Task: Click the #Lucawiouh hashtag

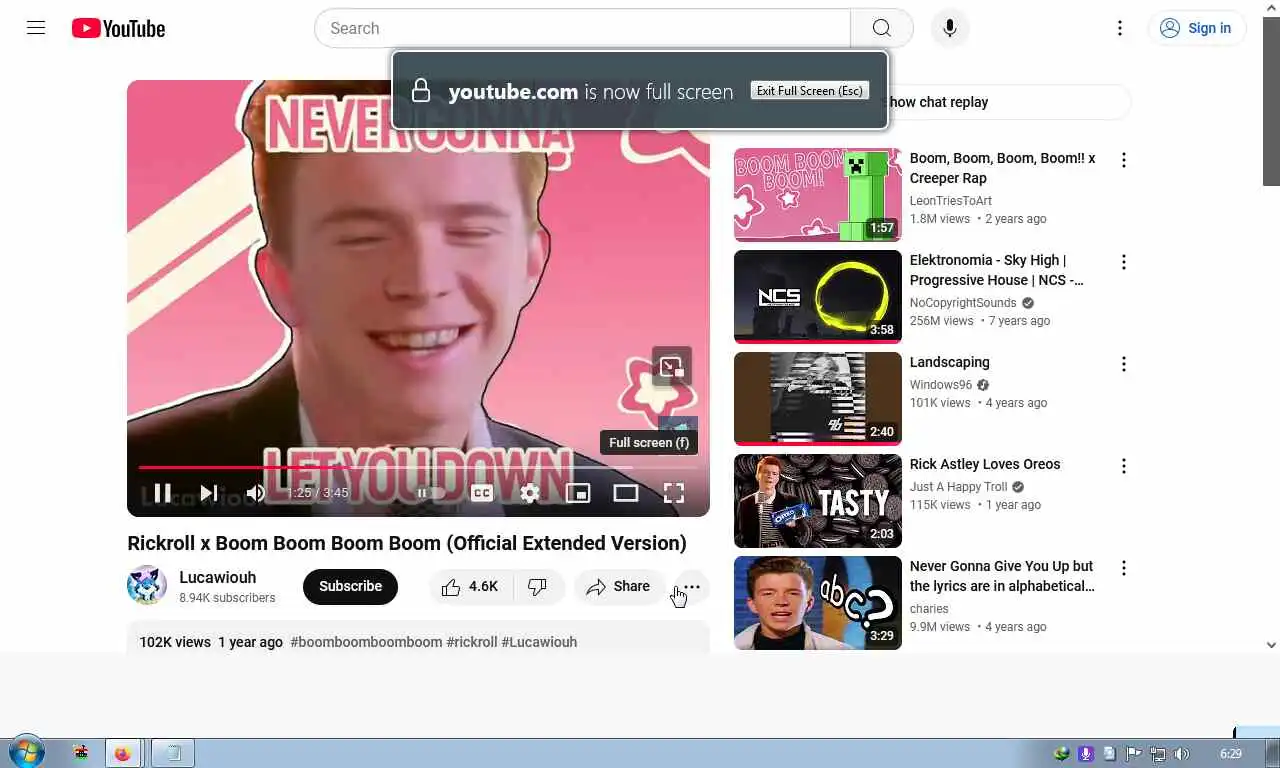Action: 539,642
